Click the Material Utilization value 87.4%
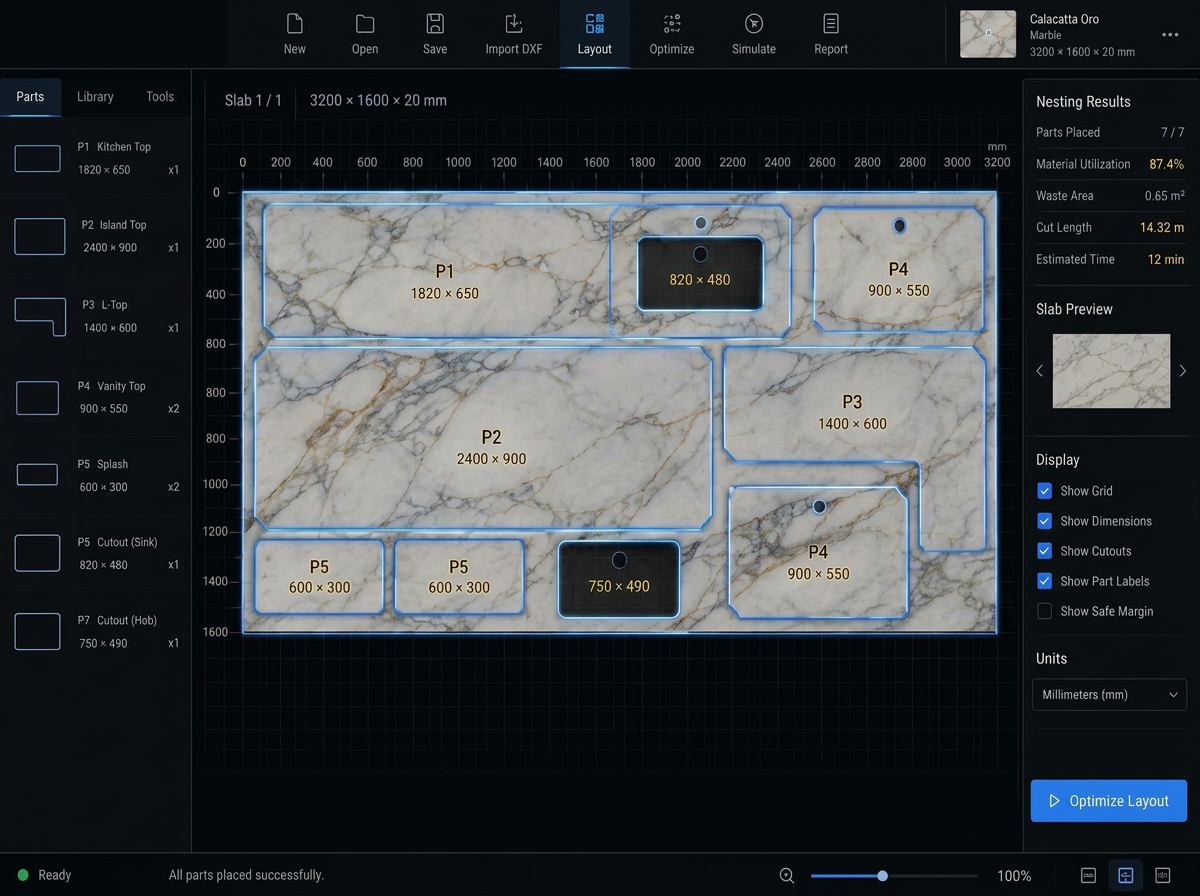 click(x=1167, y=164)
